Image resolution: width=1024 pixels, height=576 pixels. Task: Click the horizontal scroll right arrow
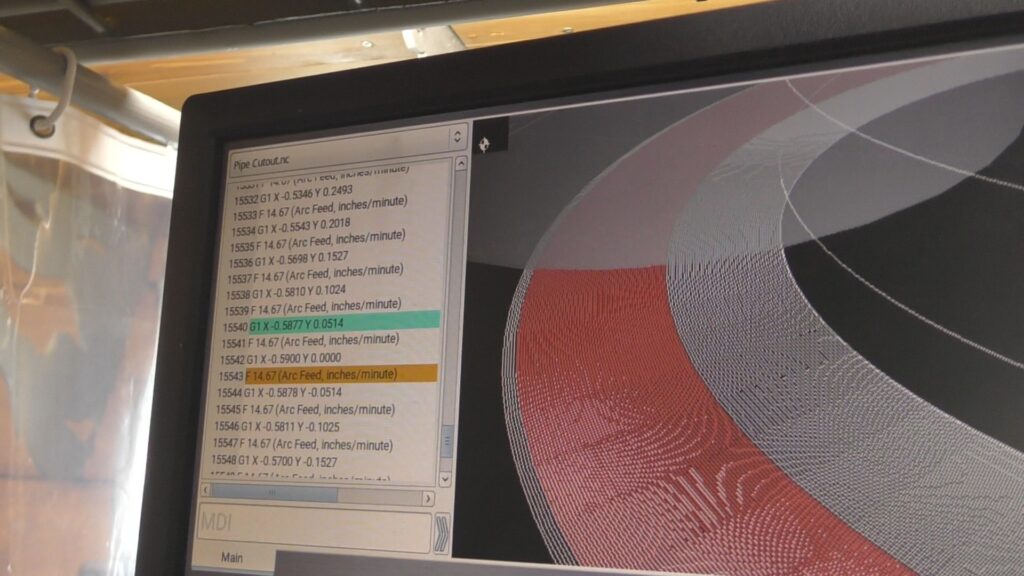[x=428, y=498]
